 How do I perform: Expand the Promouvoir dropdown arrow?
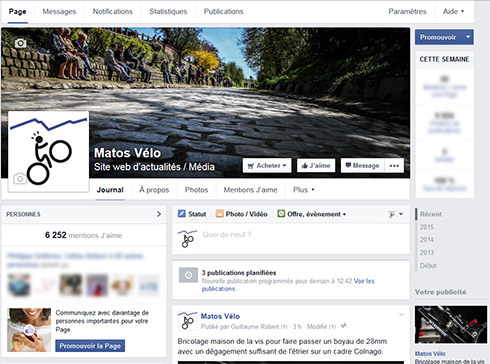468,37
